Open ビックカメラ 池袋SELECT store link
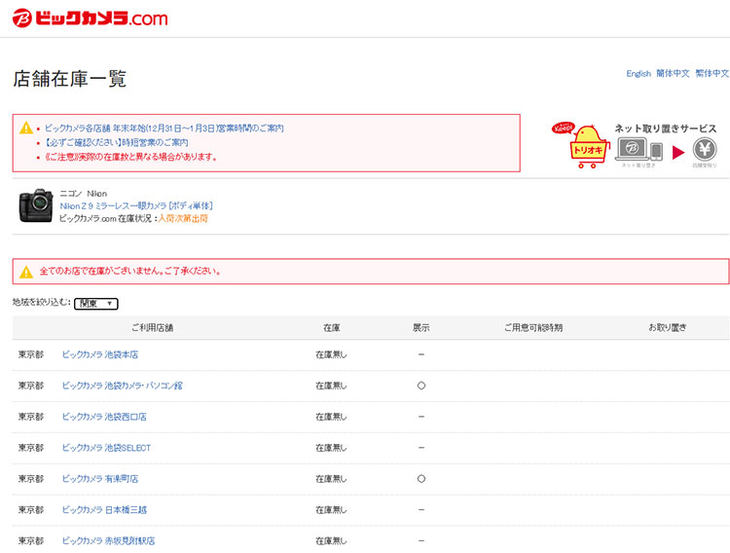Viewport: 730px width, 553px height. [106, 448]
